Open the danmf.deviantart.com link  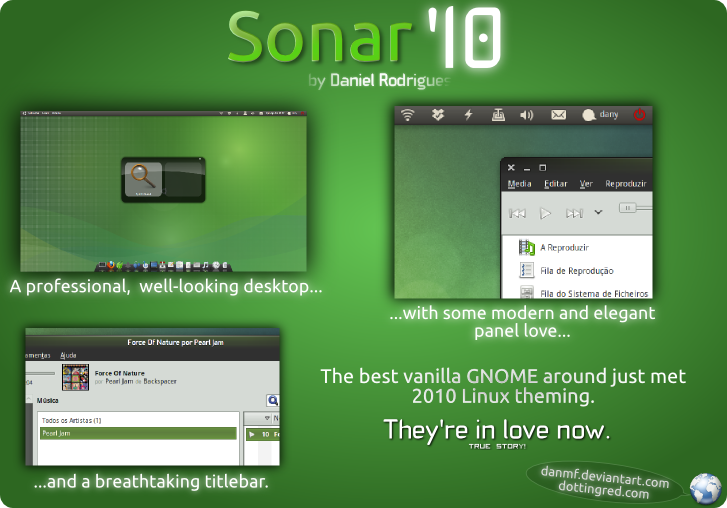coord(605,477)
